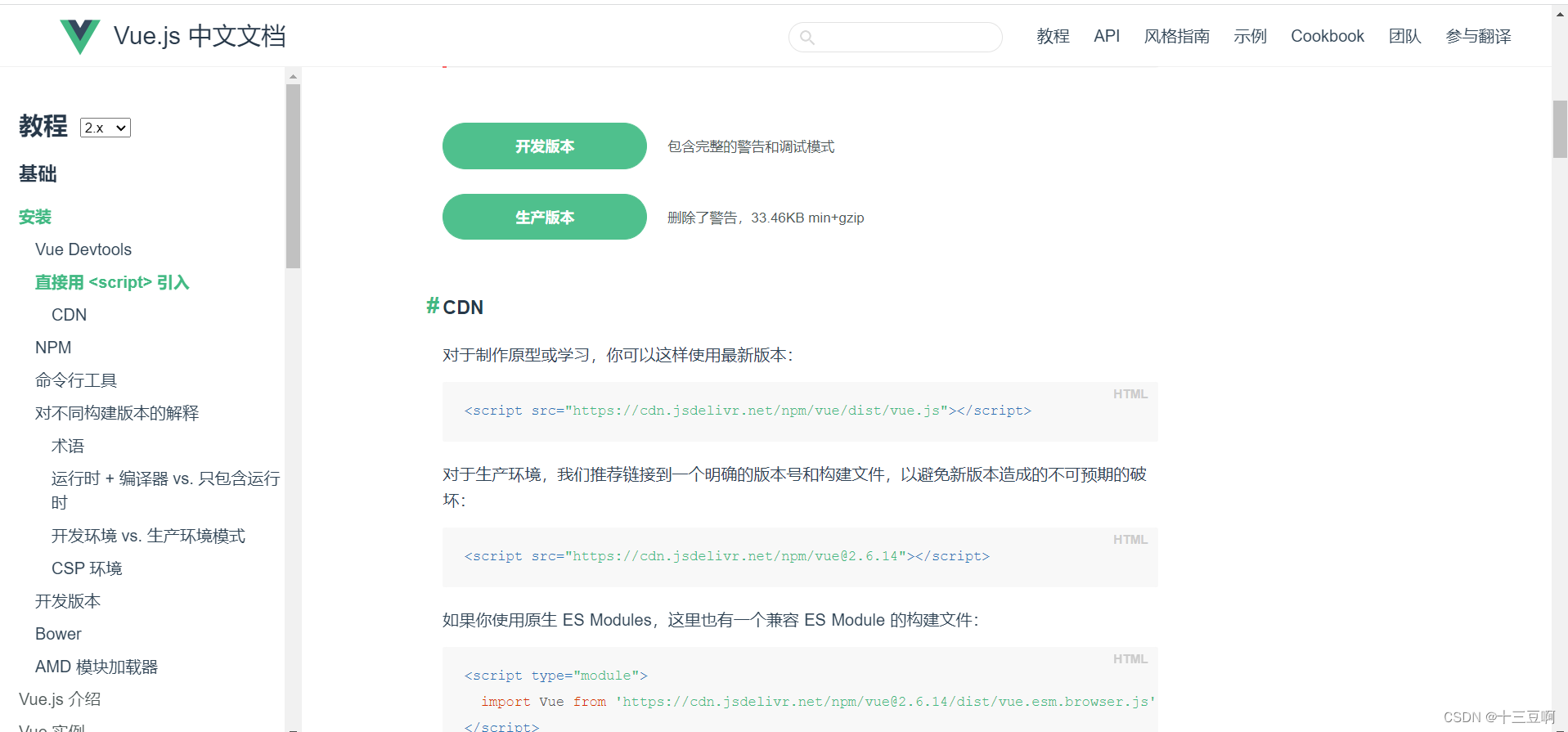
Task: Open Vue.js 介绍 sidebar link
Action: tap(60, 699)
